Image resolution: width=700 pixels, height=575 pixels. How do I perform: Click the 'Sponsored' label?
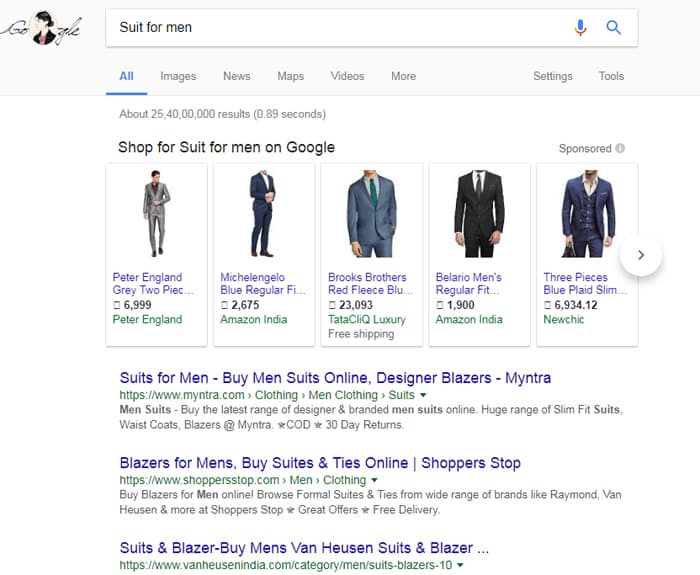[585, 148]
